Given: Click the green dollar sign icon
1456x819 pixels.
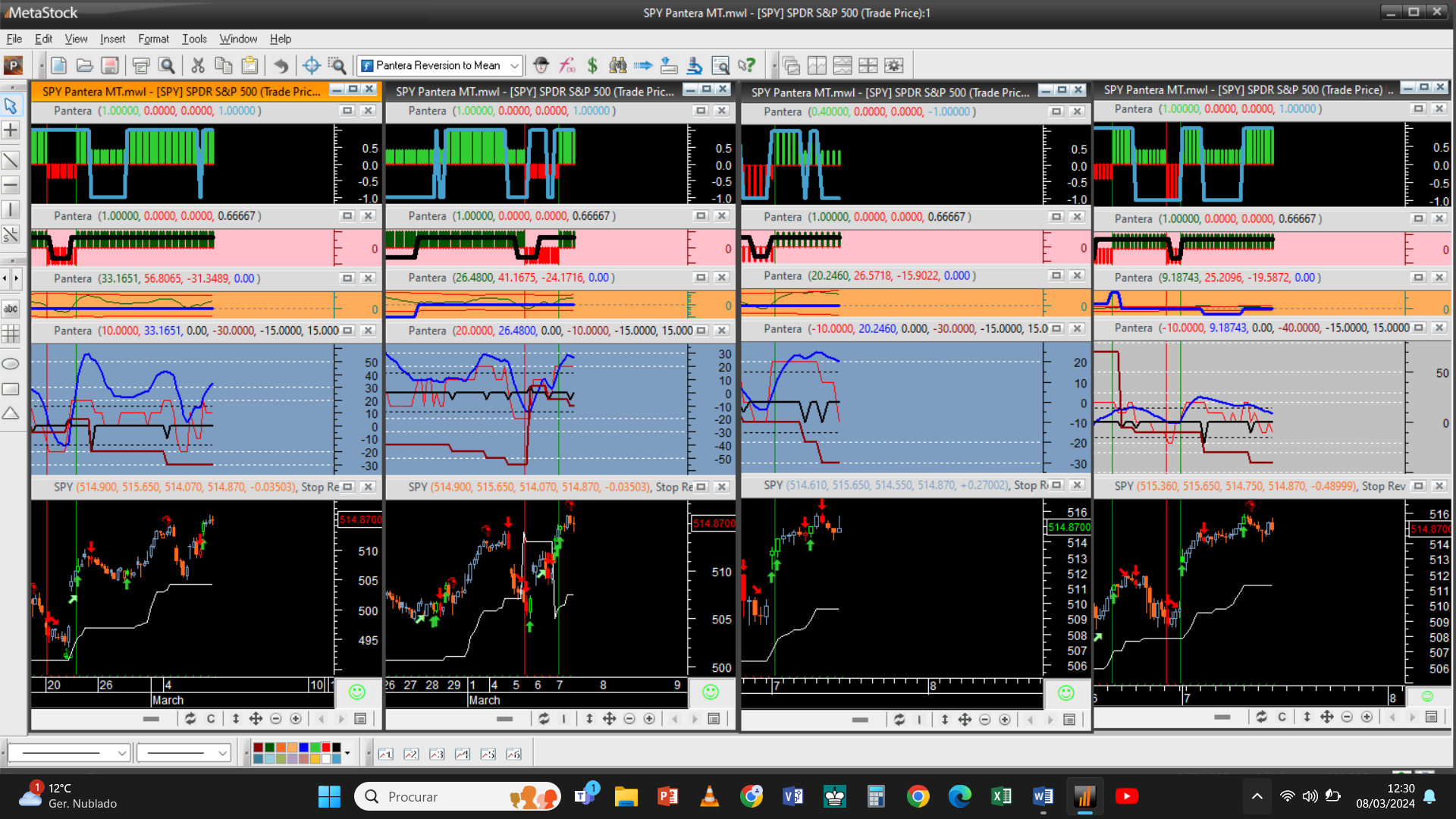Looking at the screenshot, I should [592, 65].
